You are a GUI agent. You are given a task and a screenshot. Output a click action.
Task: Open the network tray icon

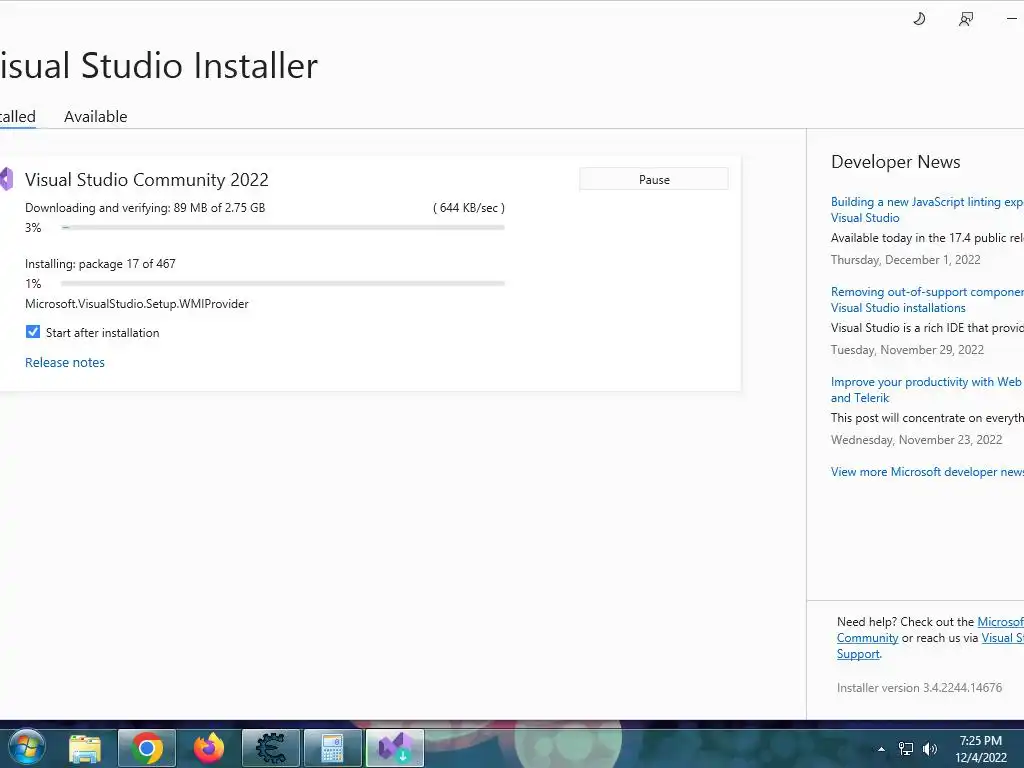click(906, 749)
